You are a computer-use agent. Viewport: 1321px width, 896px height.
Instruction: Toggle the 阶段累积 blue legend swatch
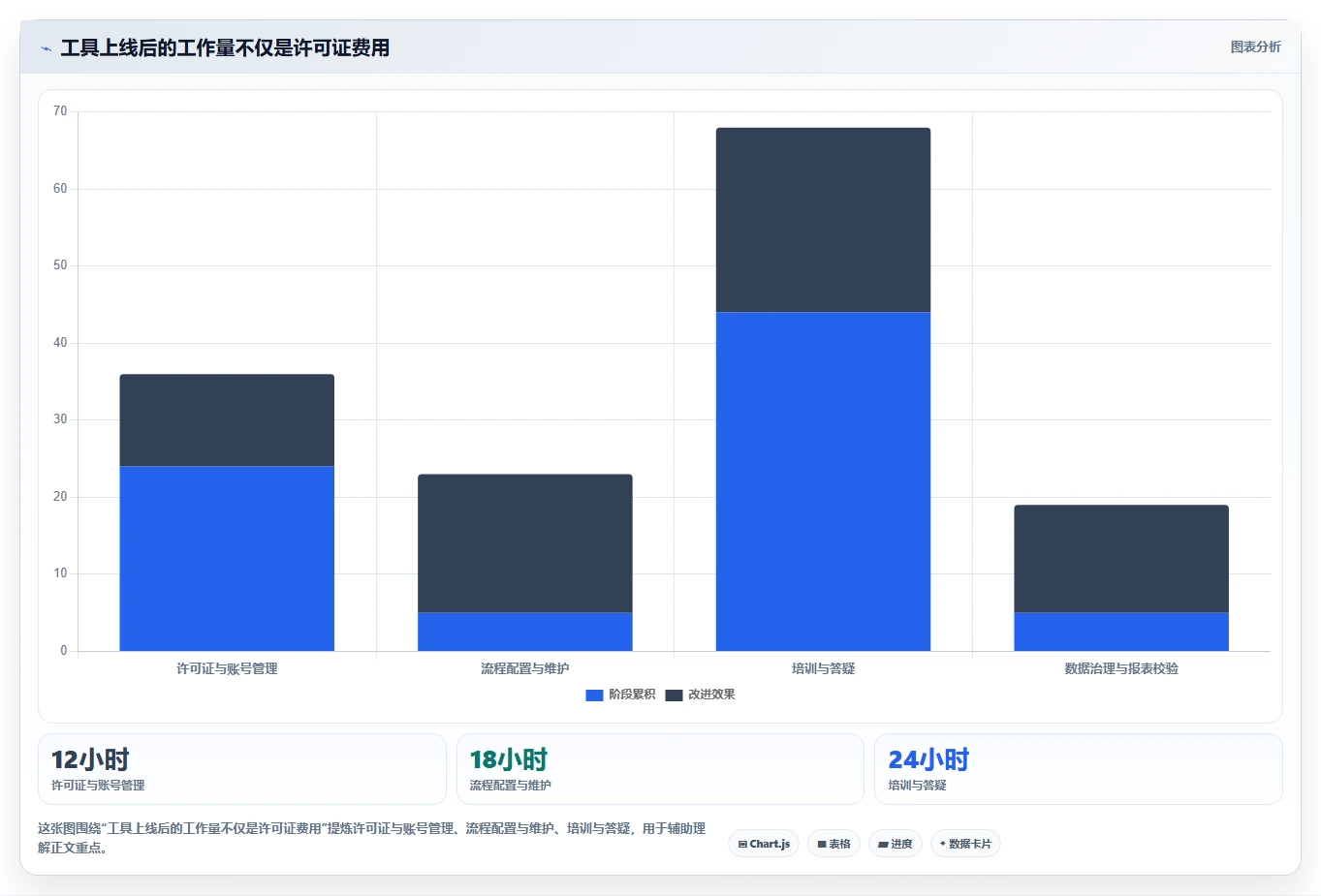[x=594, y=695]
